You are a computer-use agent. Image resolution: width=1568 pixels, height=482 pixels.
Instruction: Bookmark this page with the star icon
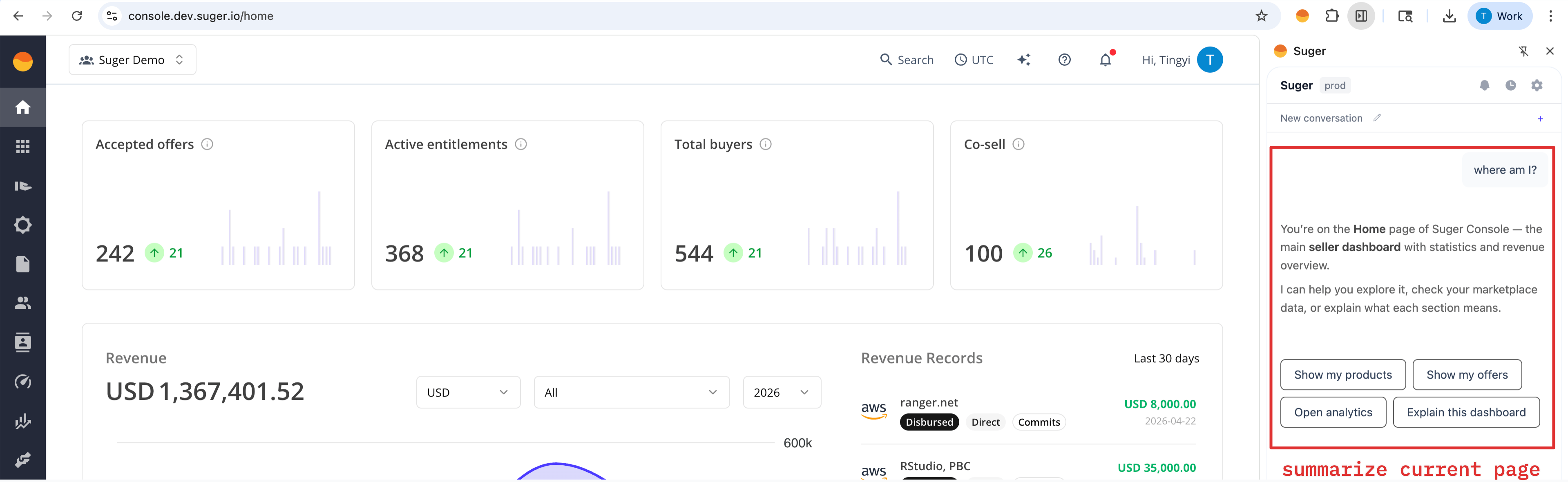pos(1261,16)
